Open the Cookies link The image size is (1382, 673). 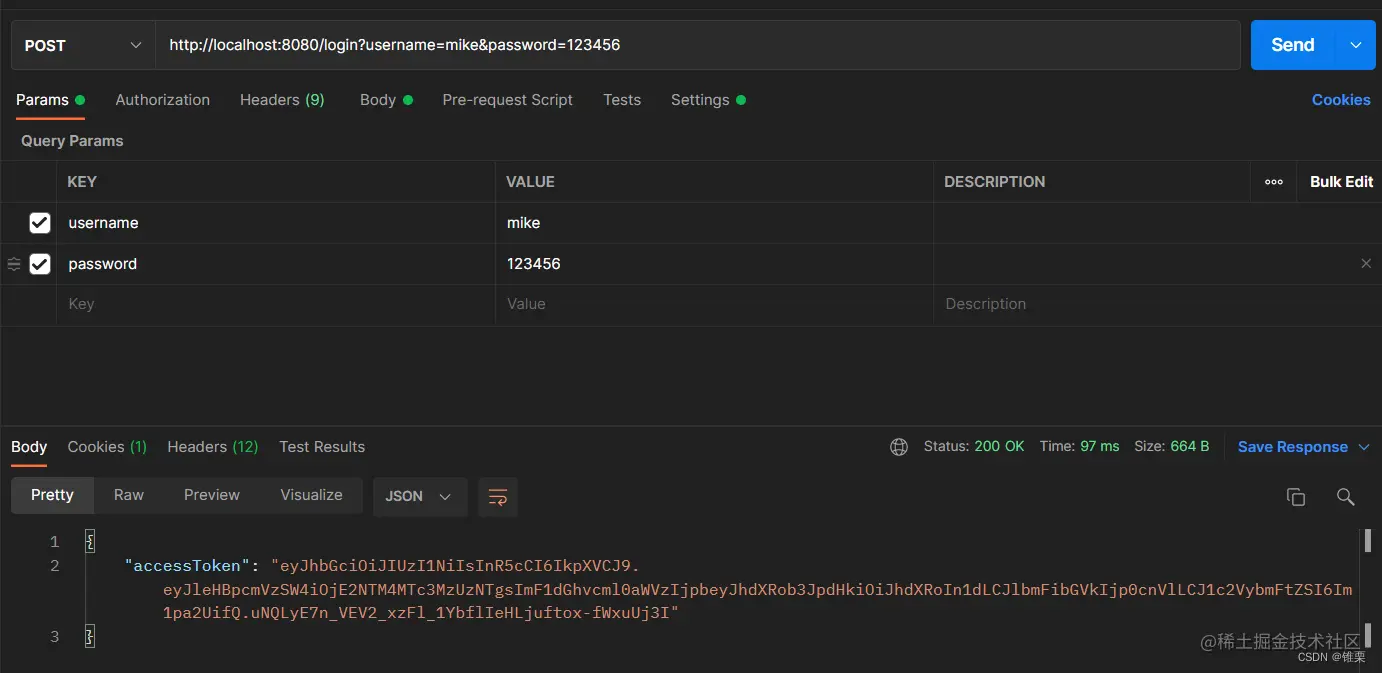click(x=1341, y=100)
